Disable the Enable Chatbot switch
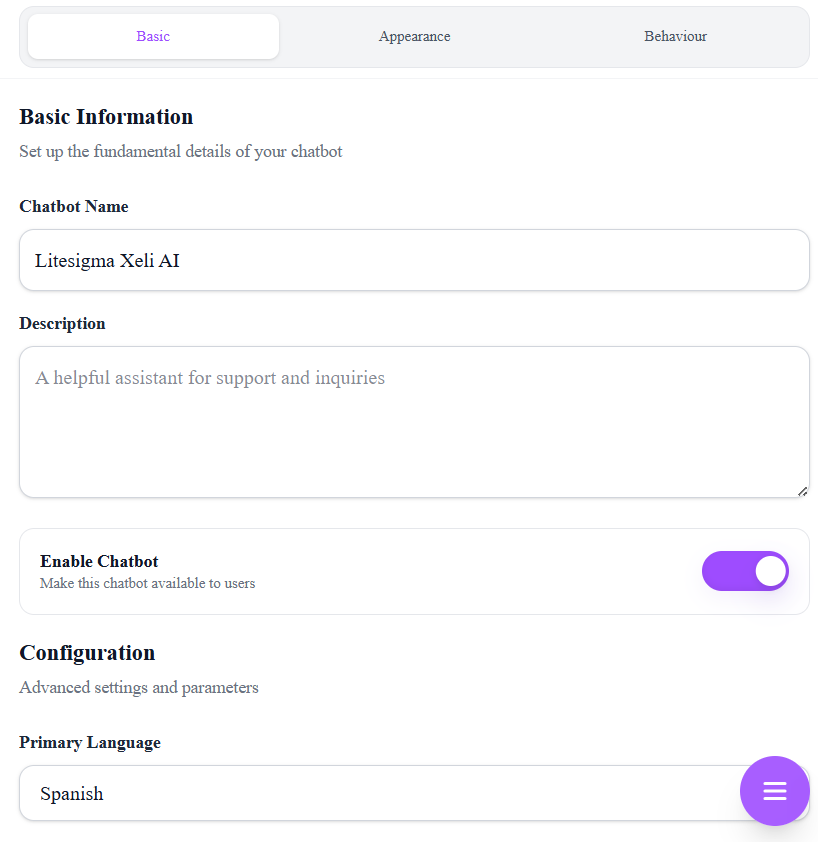 point(745,571)
